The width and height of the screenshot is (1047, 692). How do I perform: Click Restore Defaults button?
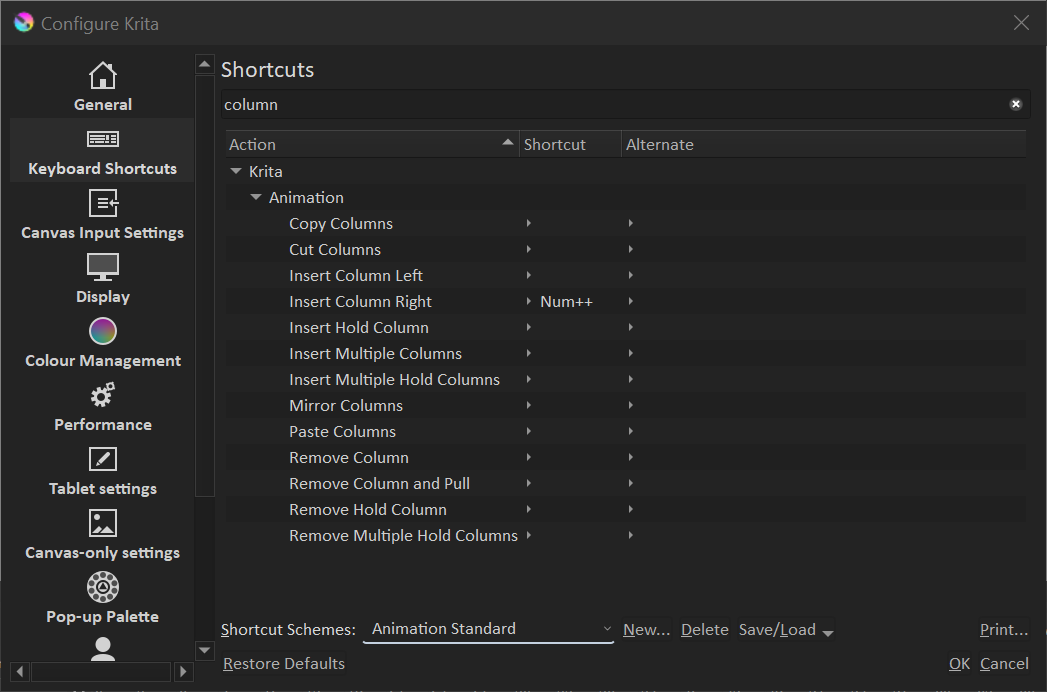coord(284,664)
